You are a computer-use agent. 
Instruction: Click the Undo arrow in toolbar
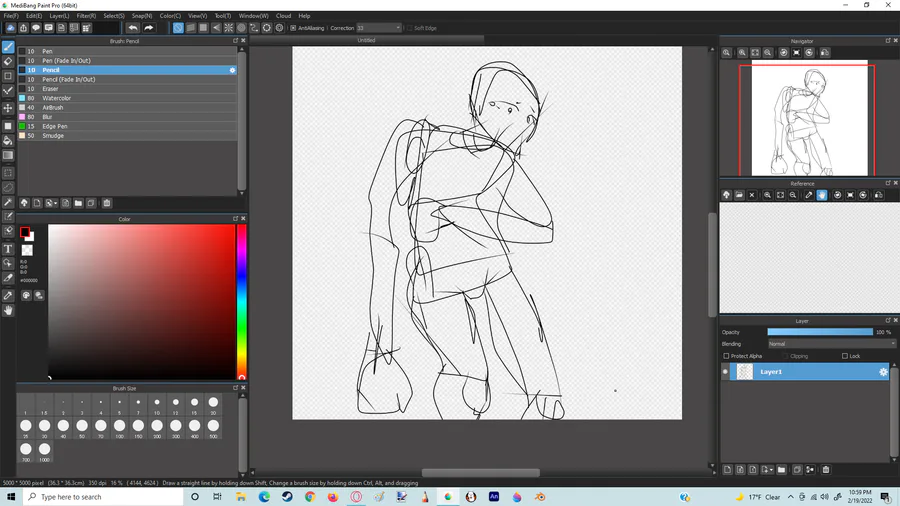click(x=133, y=28)
